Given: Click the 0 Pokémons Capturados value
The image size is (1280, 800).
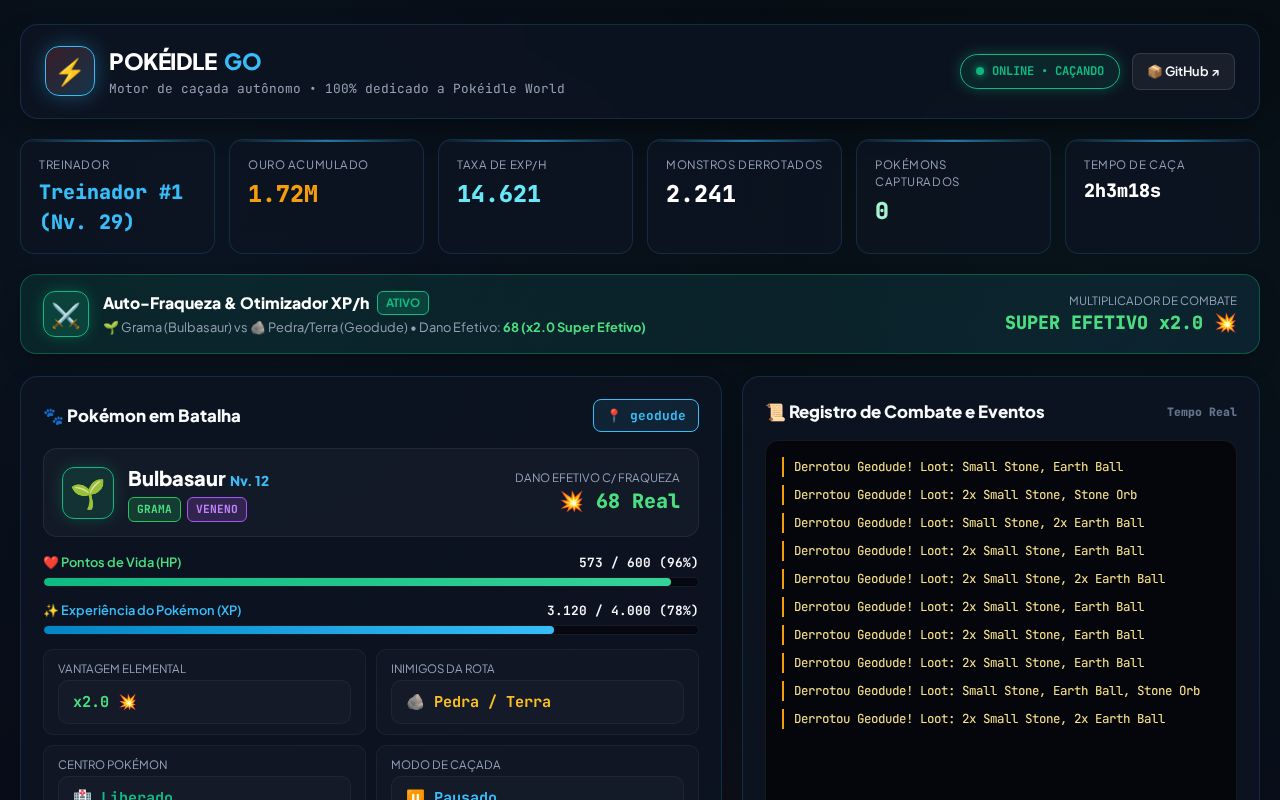Looking at the screenshot, I should (x=882, y=211).
